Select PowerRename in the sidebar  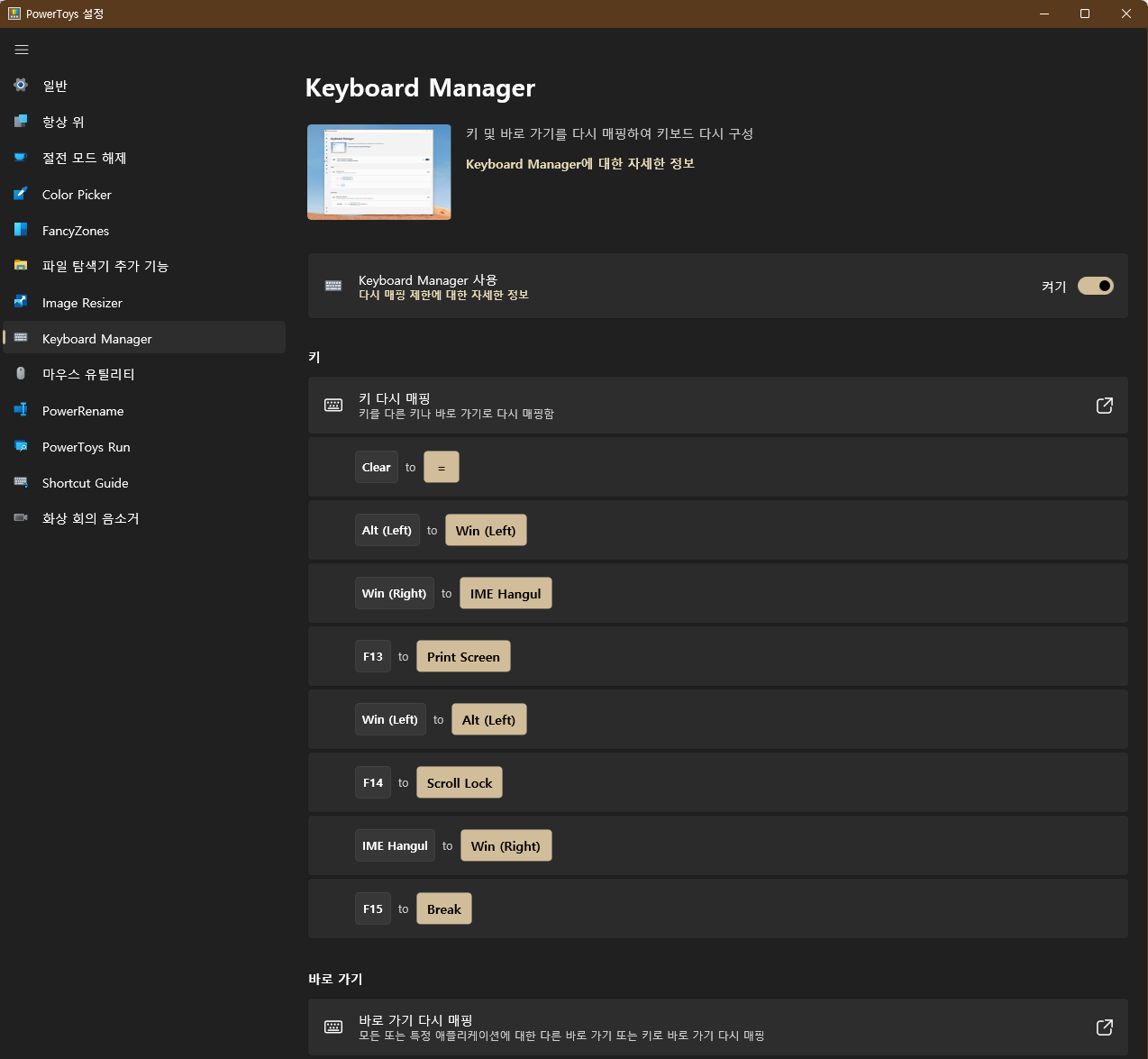click(x=144, y=410)
